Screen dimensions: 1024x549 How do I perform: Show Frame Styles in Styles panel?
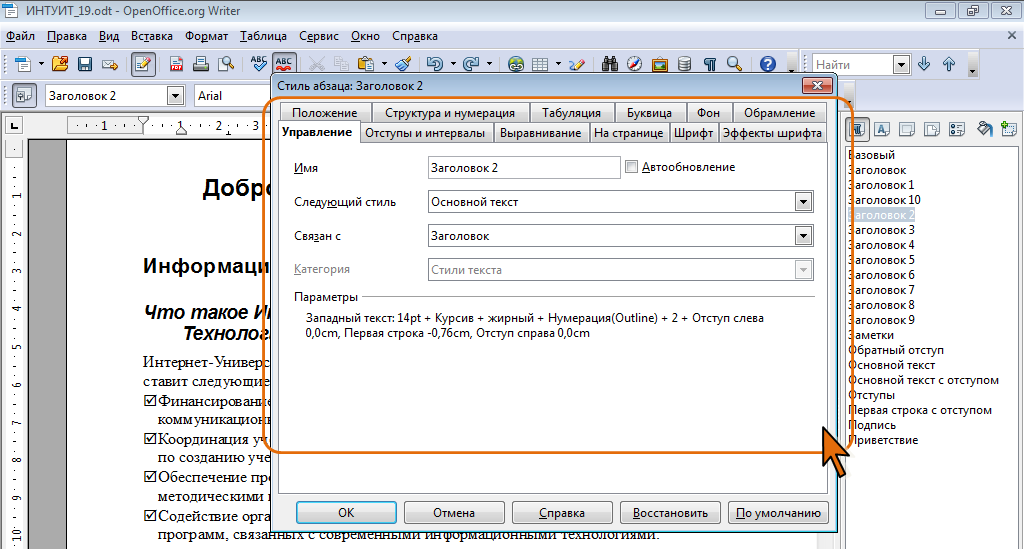(x=907, y=129)
